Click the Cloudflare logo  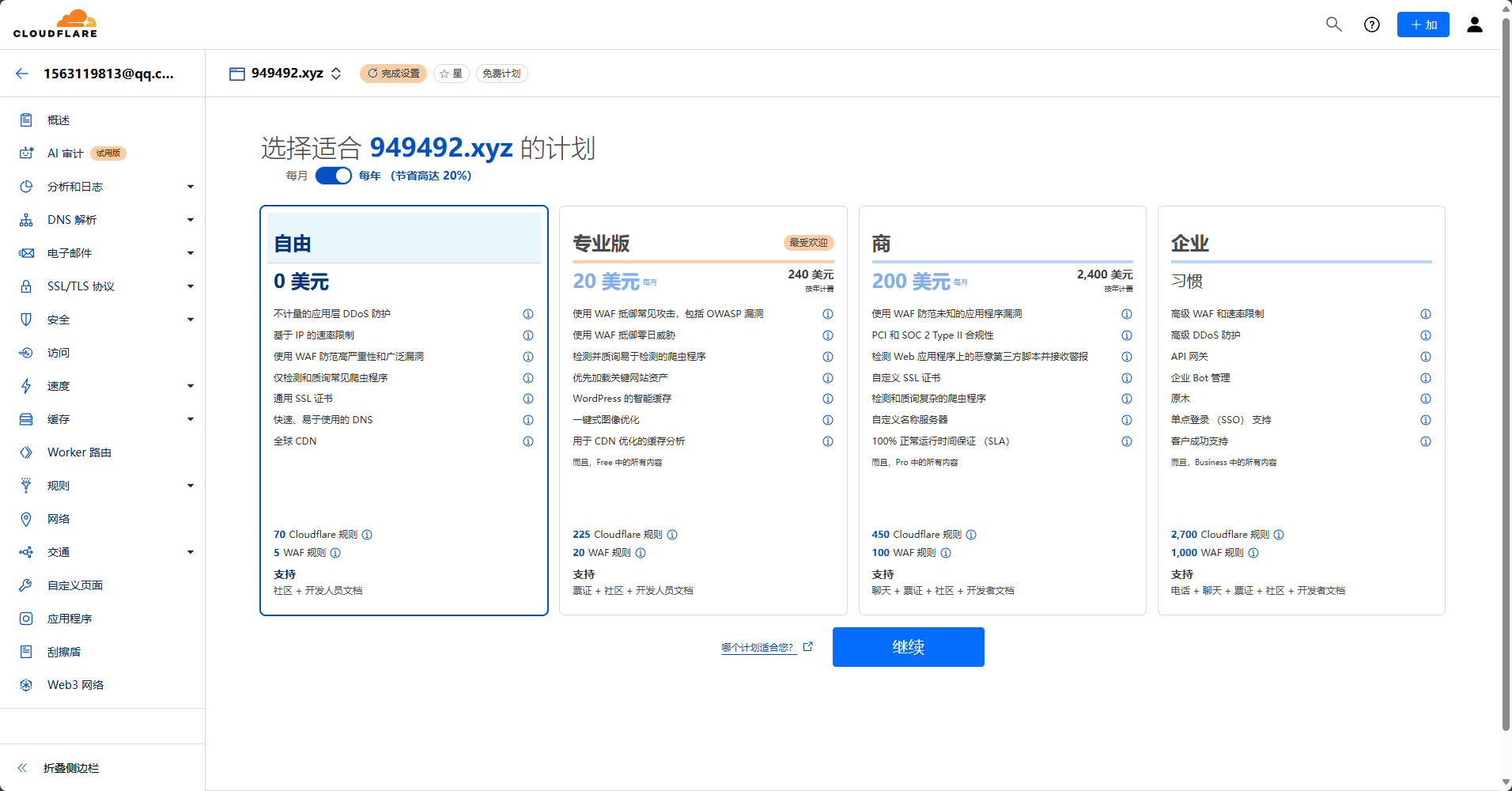[55, 24]
